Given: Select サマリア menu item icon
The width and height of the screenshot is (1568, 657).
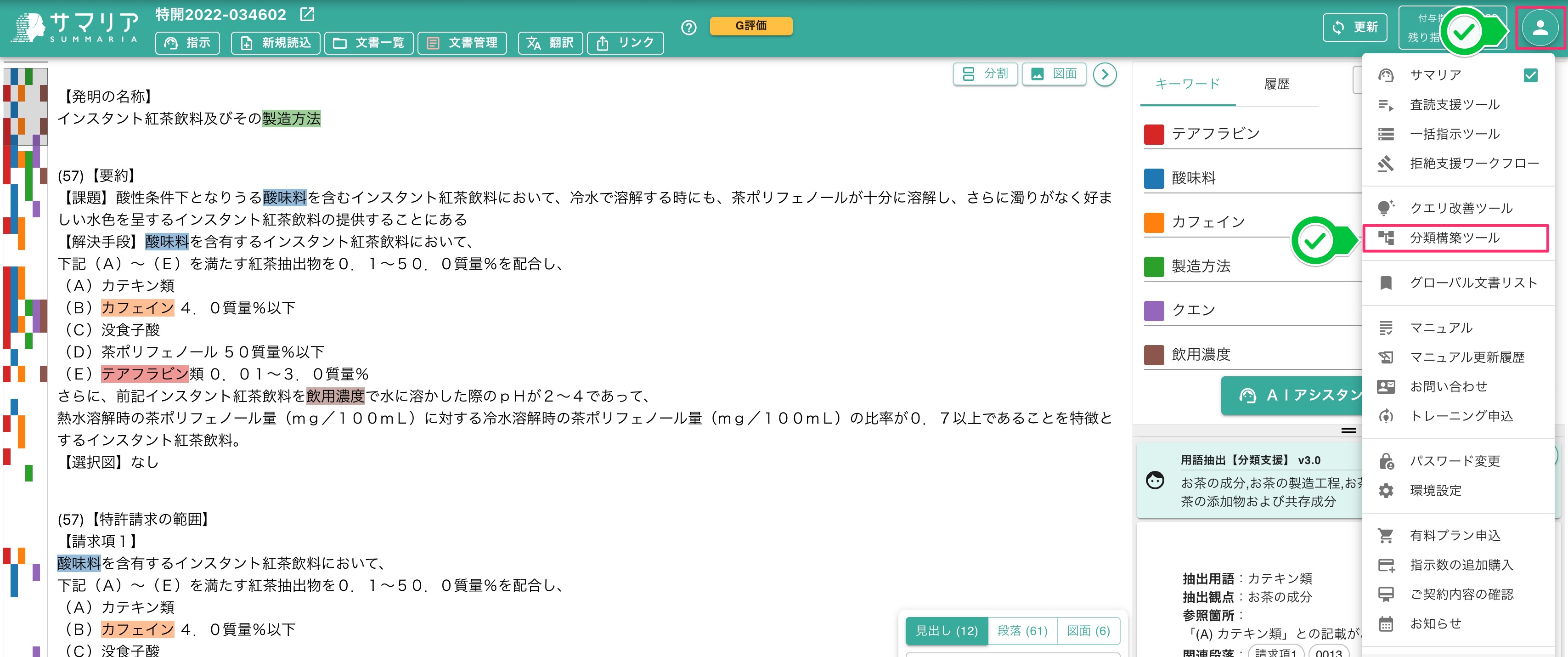Looking at the screenshot, I should pos(1386,75).
